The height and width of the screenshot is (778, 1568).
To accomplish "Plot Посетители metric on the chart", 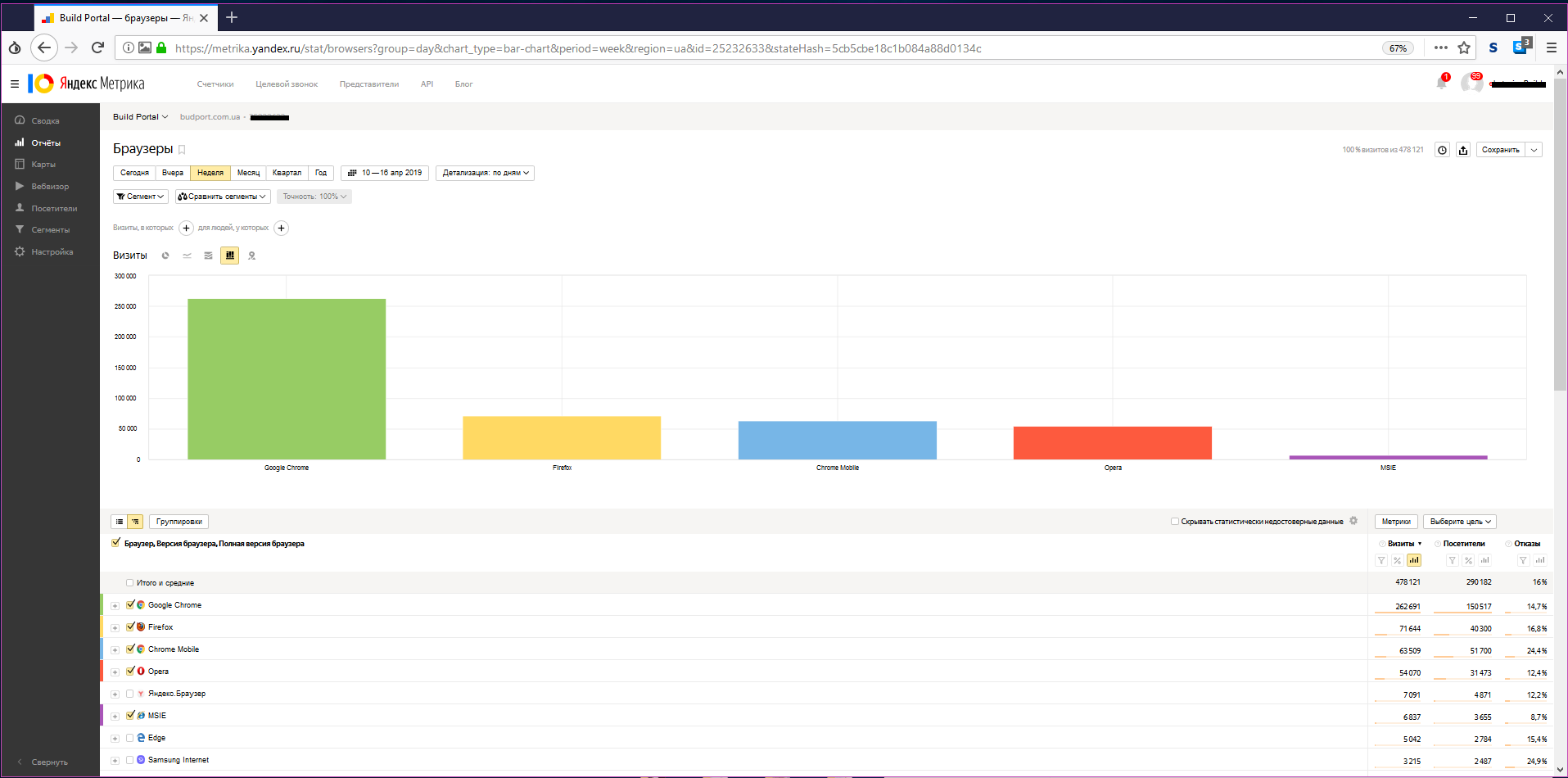I will 1484,560.
